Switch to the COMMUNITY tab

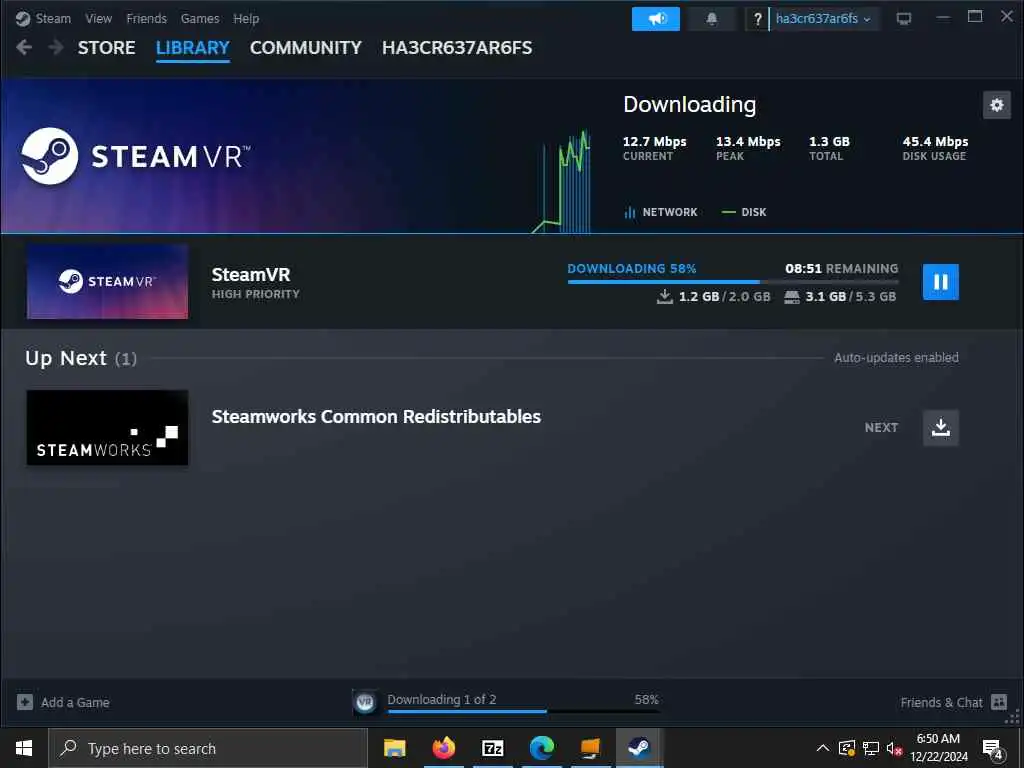pos(306,48)
